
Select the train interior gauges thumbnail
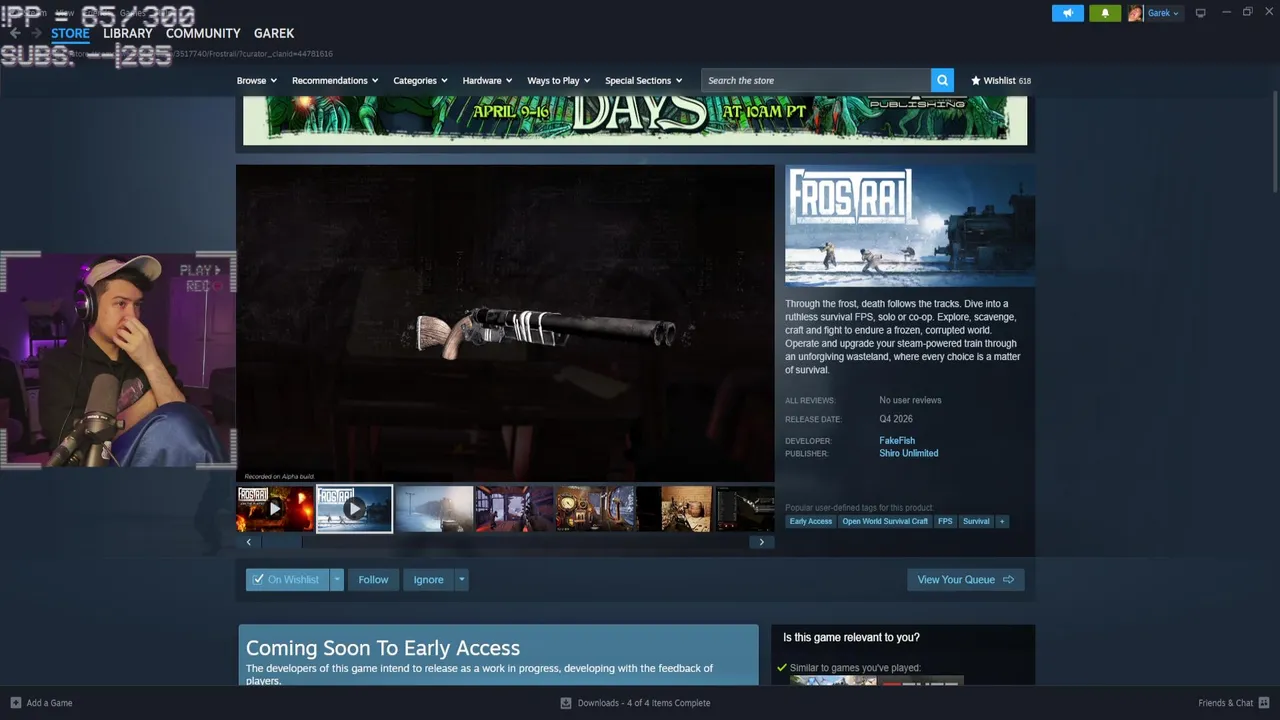click(594, 509)
